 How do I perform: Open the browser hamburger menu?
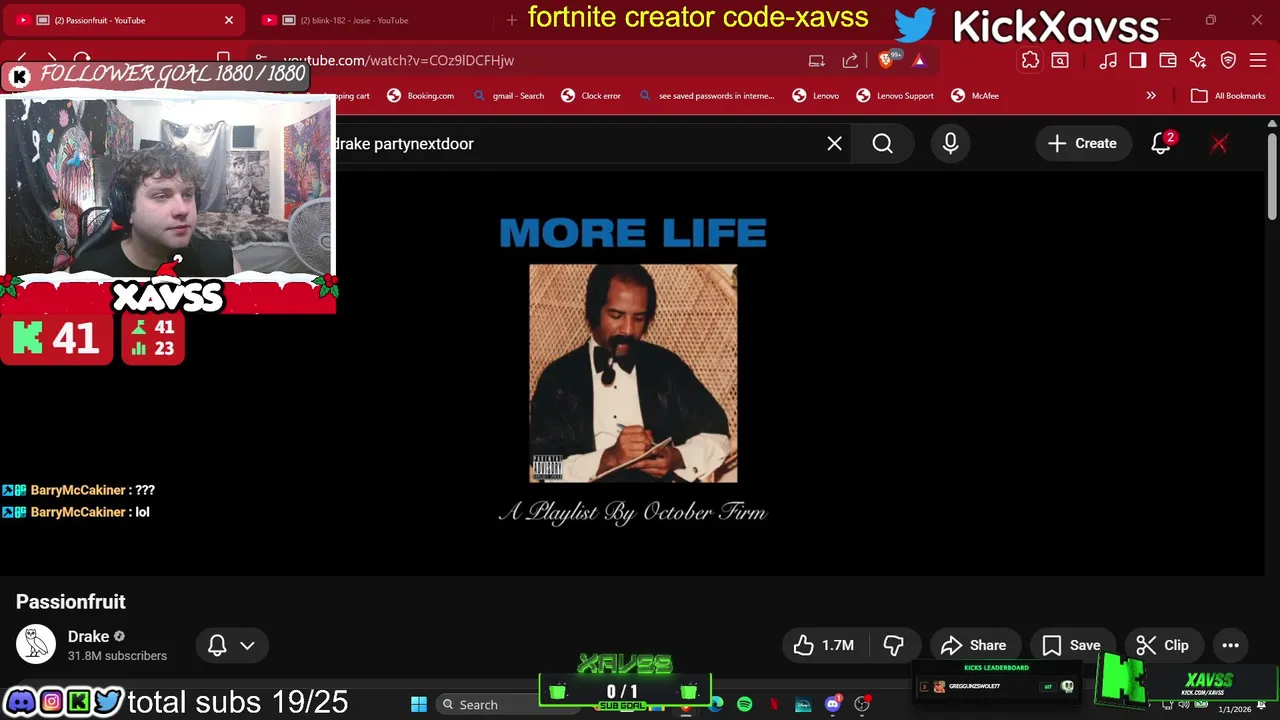(x=1259, y=60)
